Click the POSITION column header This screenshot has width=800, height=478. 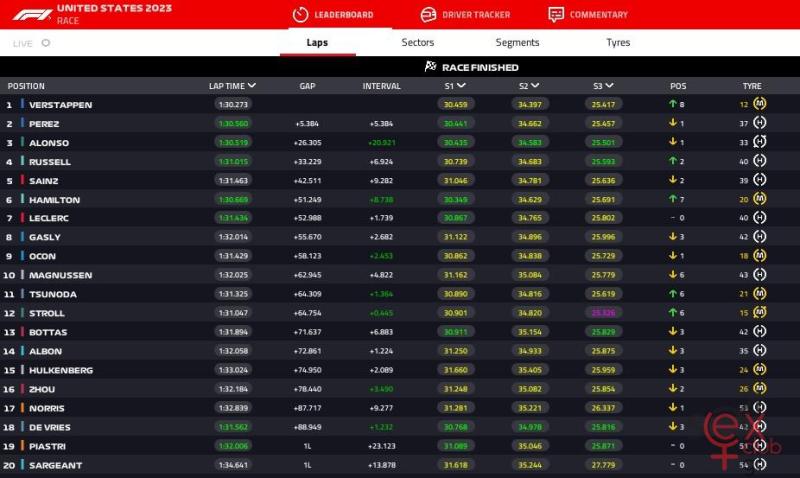[26, 86]
